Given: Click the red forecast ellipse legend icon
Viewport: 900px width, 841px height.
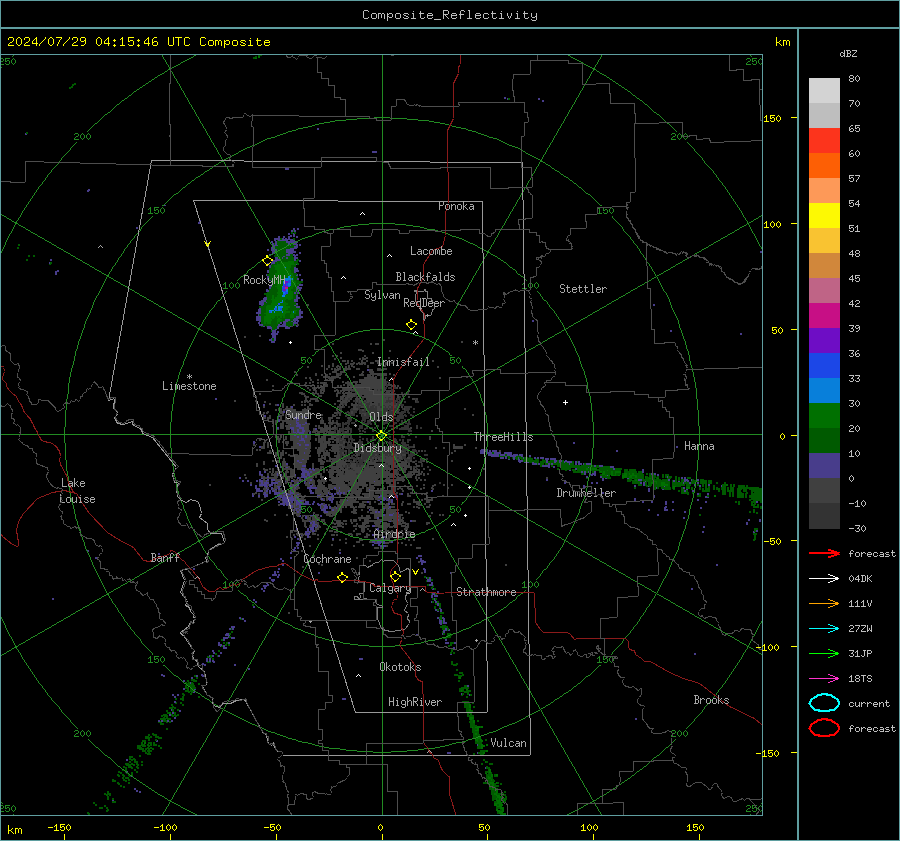Looking at the screenshot, I should [x=824, y=728].
